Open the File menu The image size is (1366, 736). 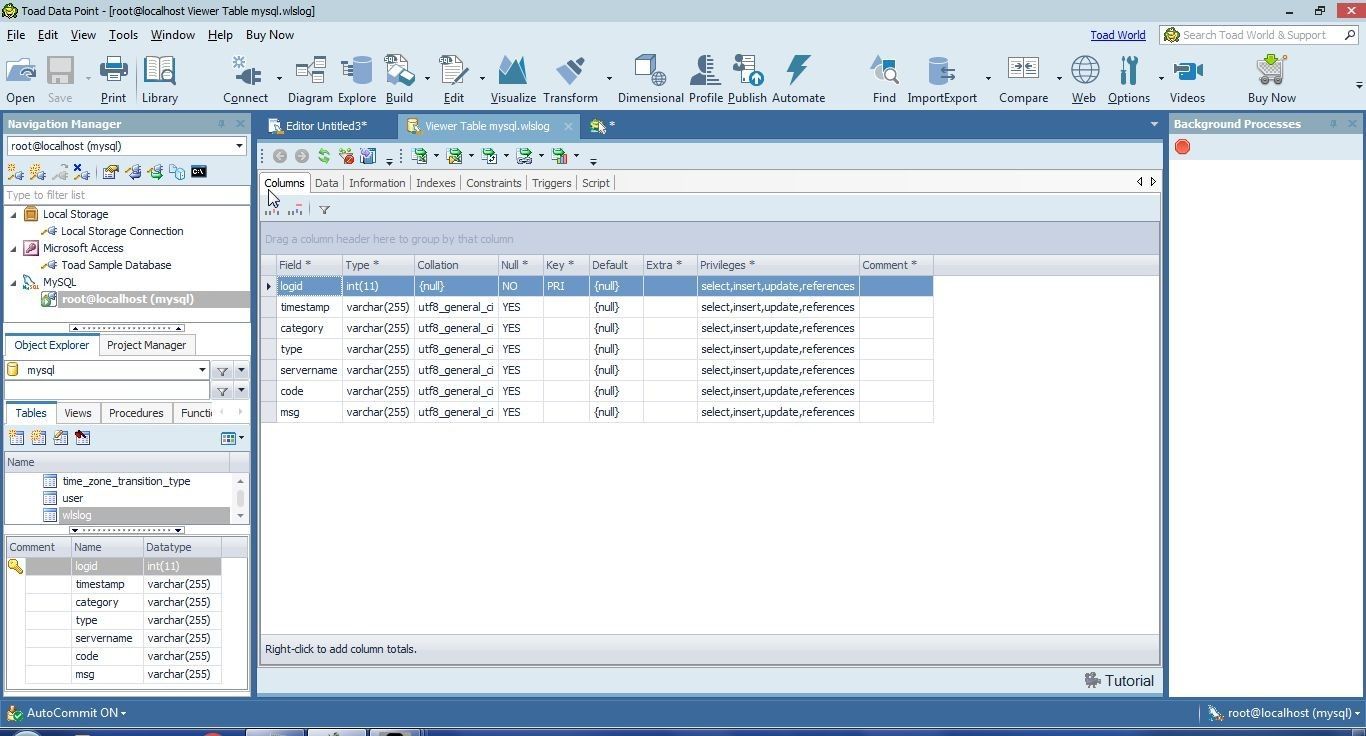16,35
